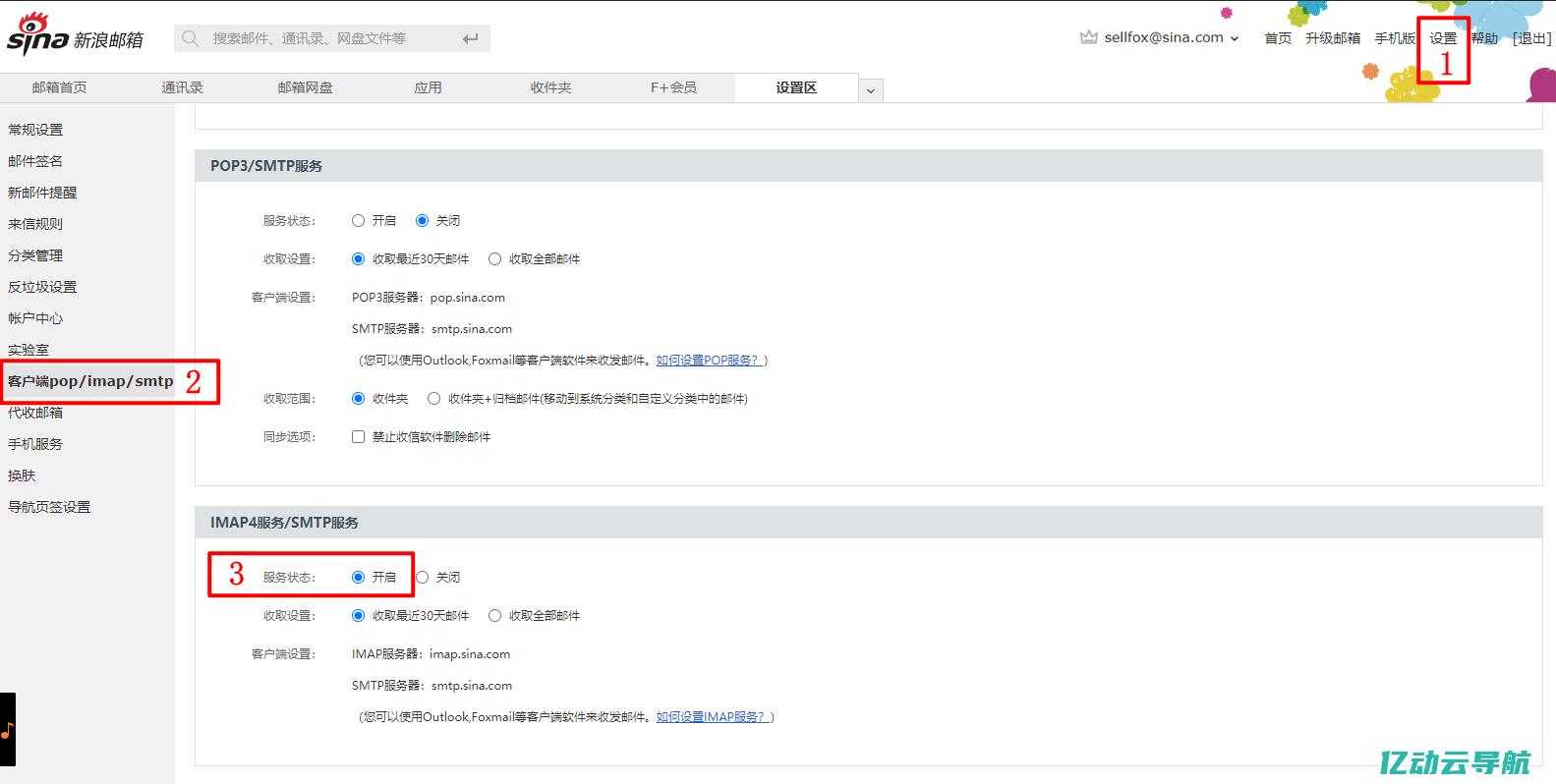Image resolution: width=1556 pixels, height=784 pixels.
Task: Open the 手机版 link
Action: point(1395,38)
